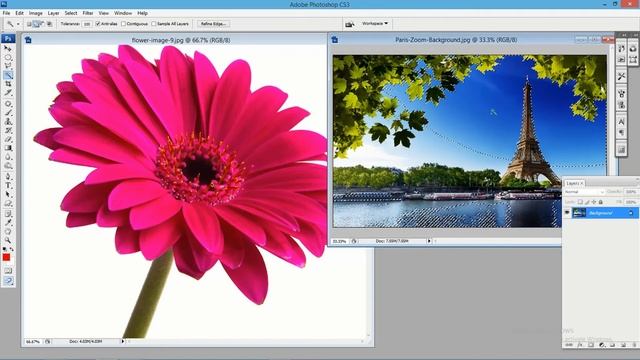Open the Window menu

123,13
